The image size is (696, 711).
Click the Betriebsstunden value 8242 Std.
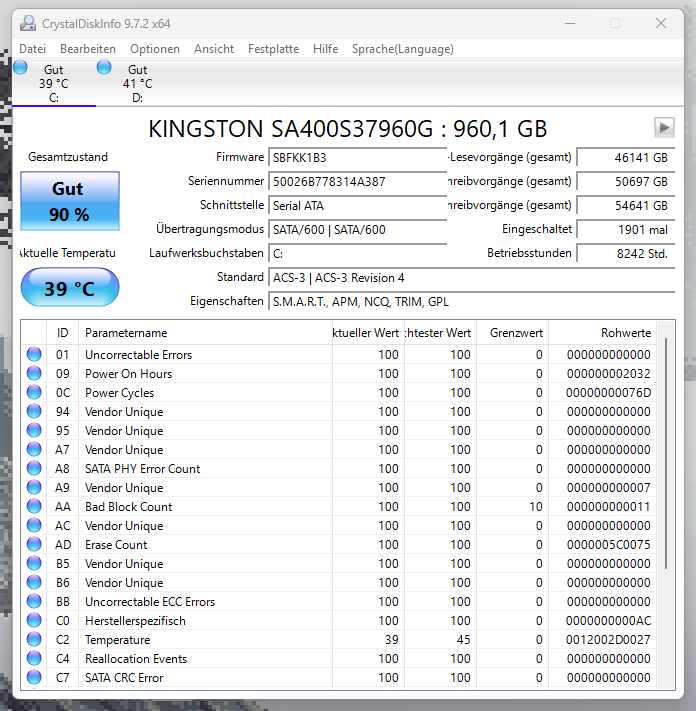(626, 253)
